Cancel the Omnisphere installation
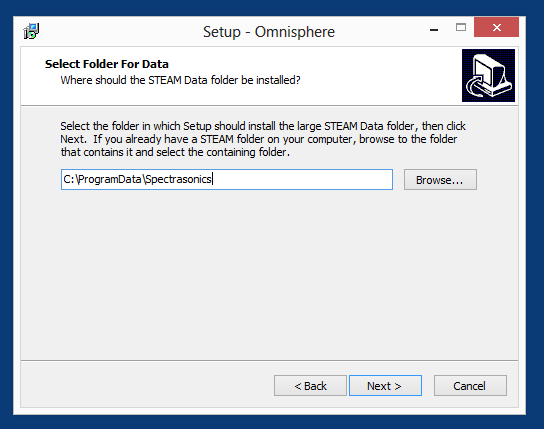 coord(470,385)
